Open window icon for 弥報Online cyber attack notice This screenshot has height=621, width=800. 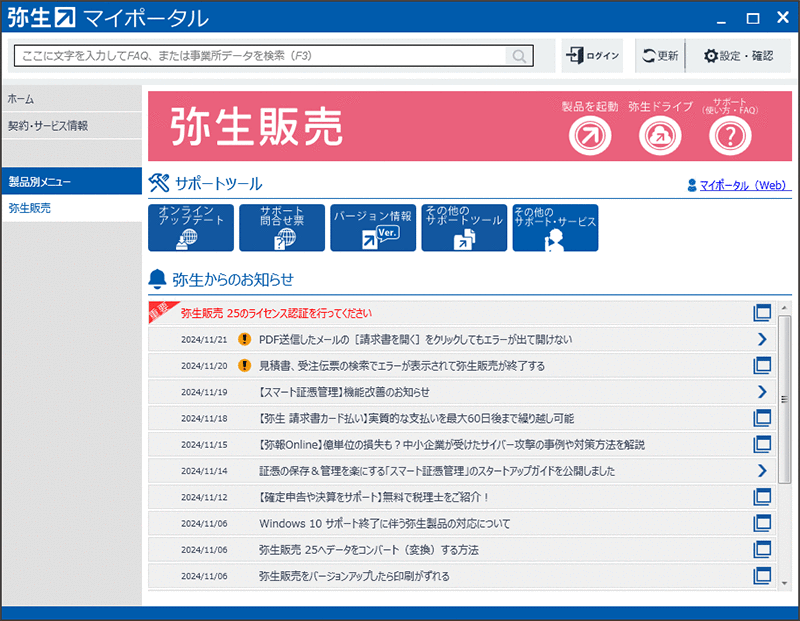pos(762,444)
